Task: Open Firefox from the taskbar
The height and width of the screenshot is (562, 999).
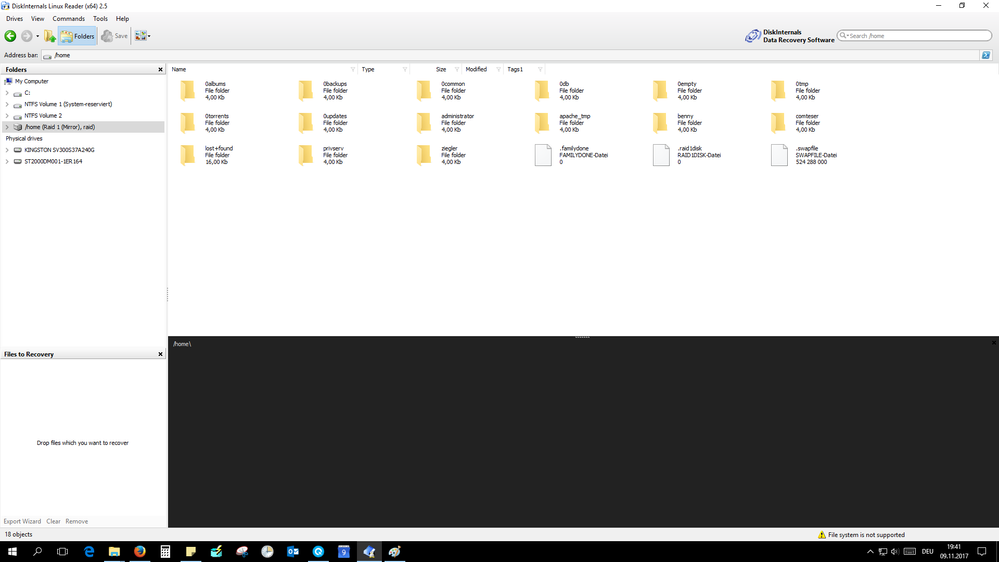Action: 140,551
